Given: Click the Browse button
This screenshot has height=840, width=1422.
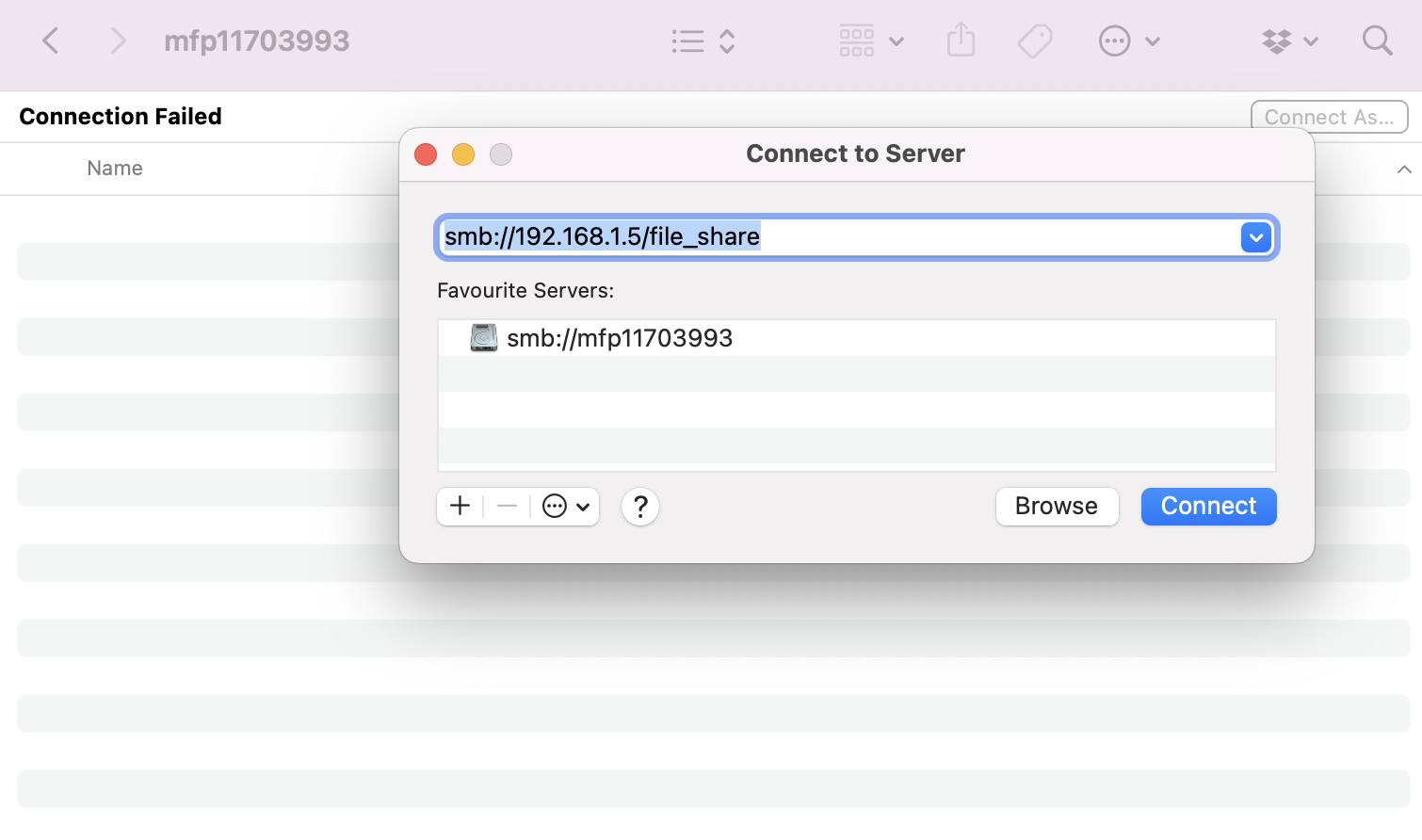Looking at the screenshot, I should tap(1057, 507).
